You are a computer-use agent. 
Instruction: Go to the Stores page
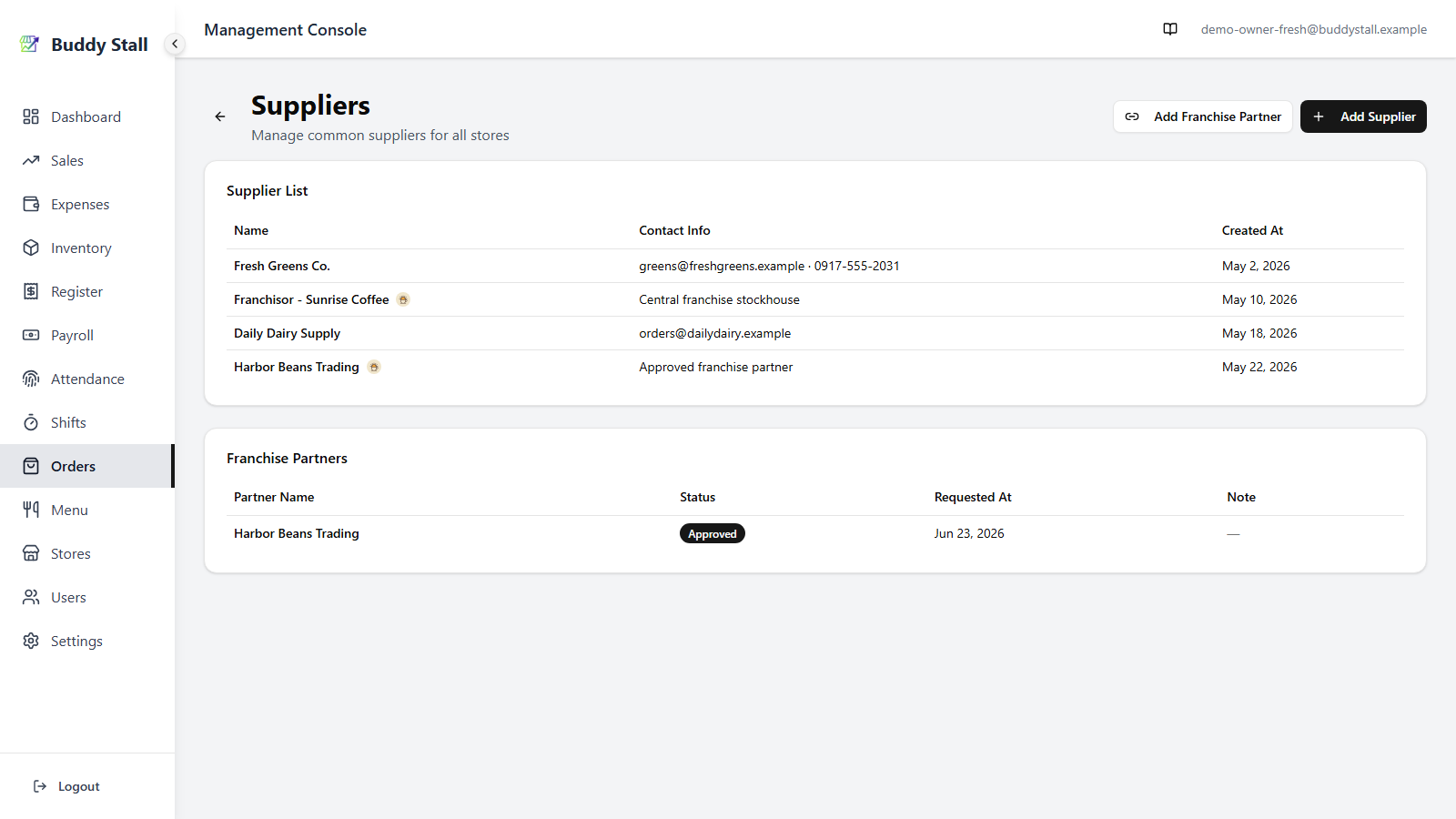87,553
